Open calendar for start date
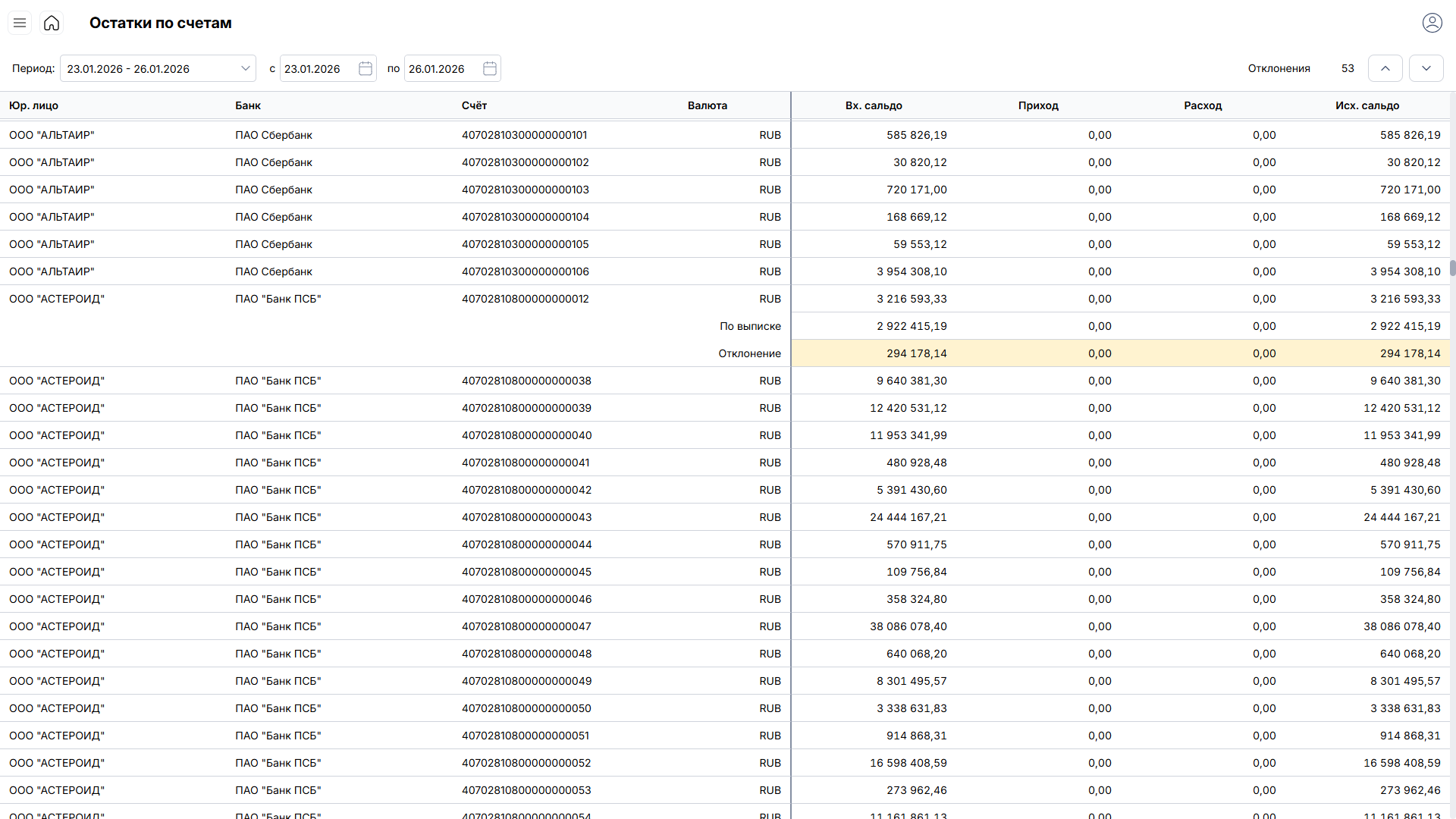The height and width of the screenshot is (819, 1456). (x=365, y=68)
